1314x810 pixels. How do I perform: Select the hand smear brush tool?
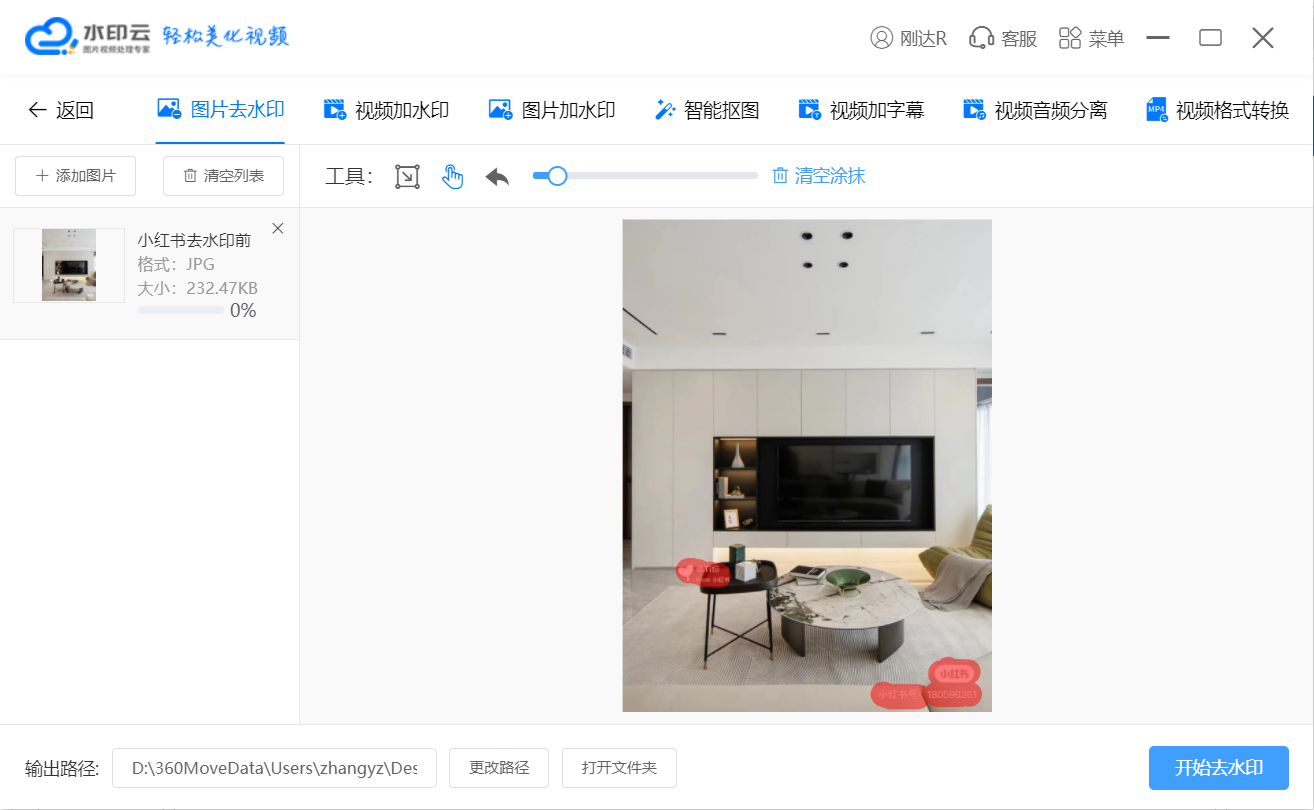[x=453, y=177]
